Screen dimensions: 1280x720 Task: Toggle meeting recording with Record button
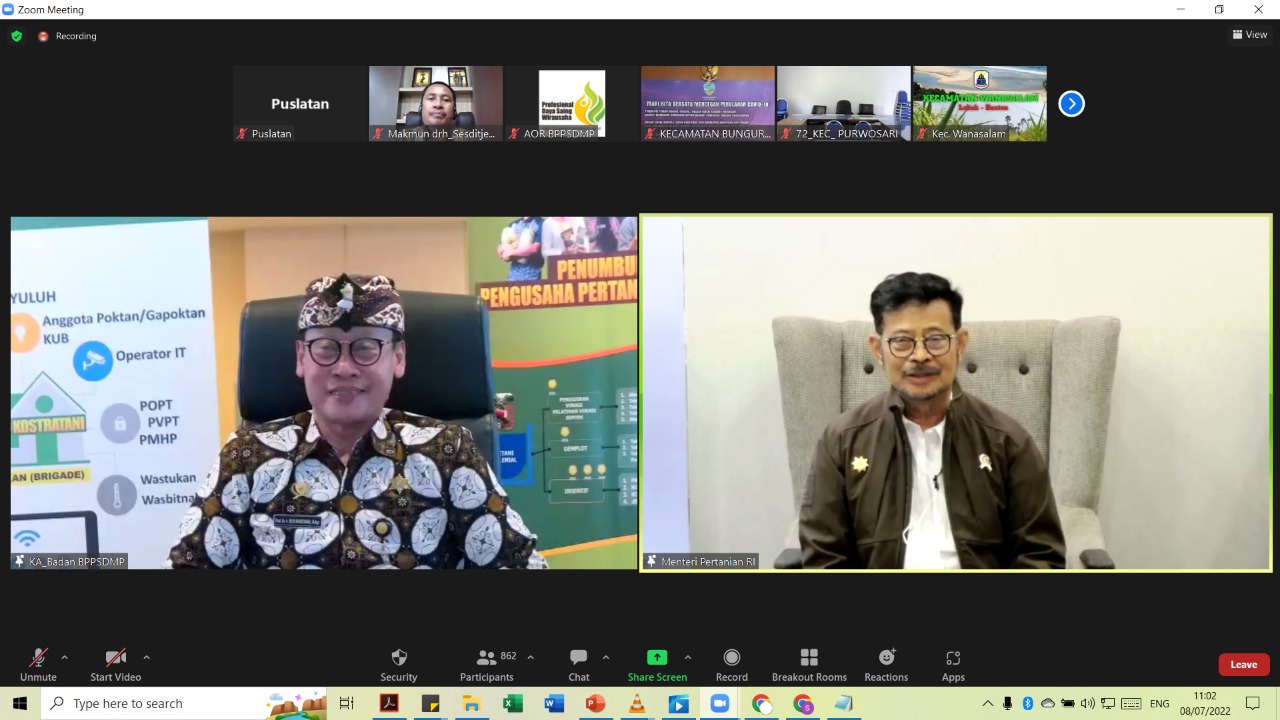click(731, 664)
